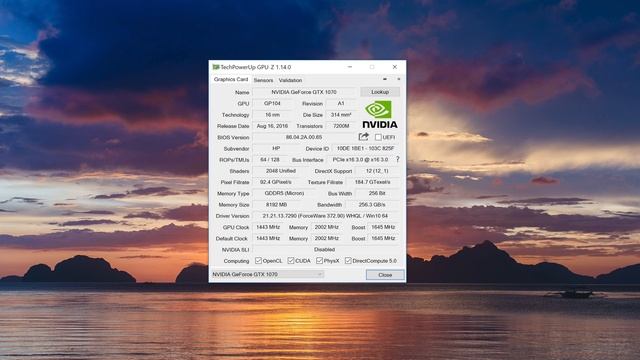This screenshot has height=360, width=640.
Task: Click the Name field NVIDIA GeForce GTX 1070
Action: point(304,92)
